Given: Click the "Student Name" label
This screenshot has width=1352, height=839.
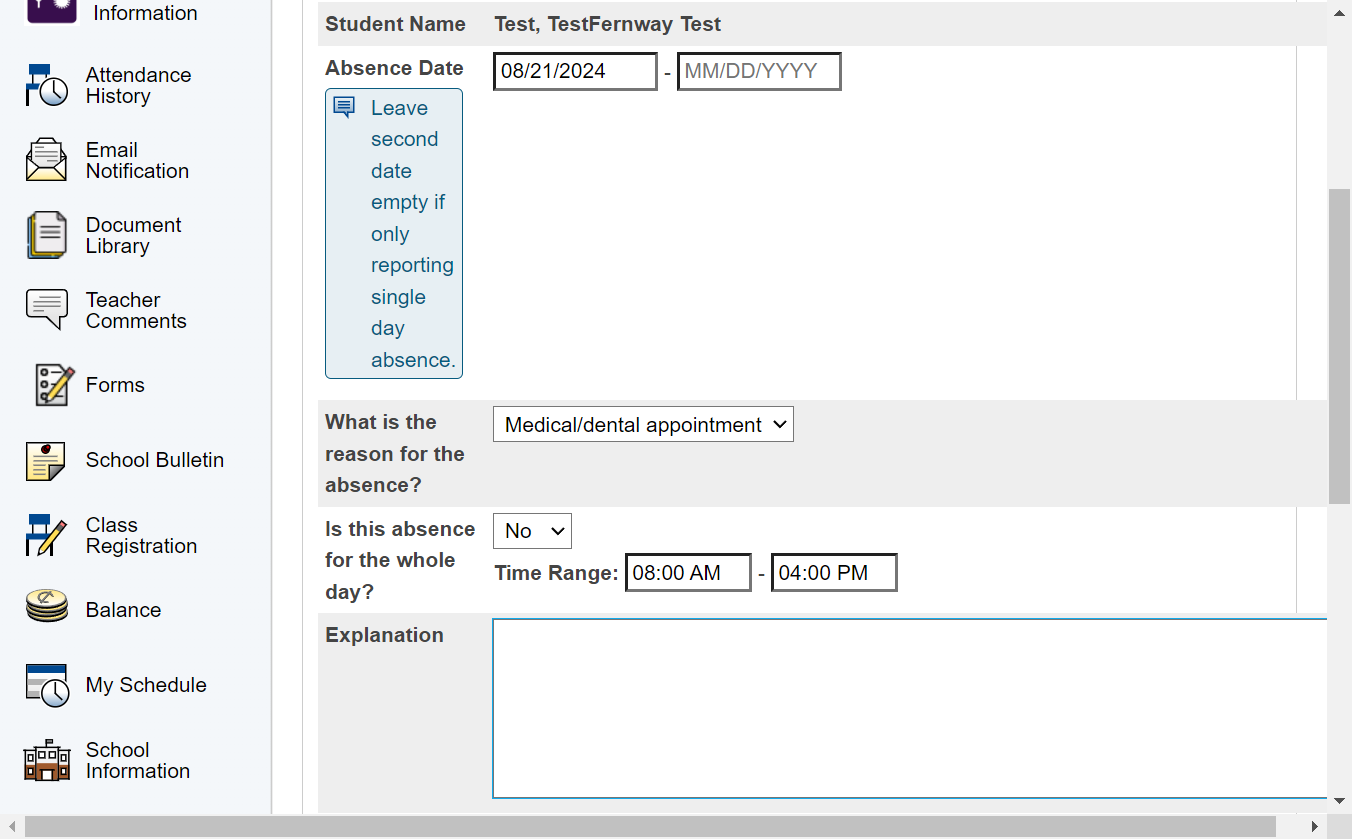Looking at the screenshot, I should pyautogui.click(x=395, y=24).
